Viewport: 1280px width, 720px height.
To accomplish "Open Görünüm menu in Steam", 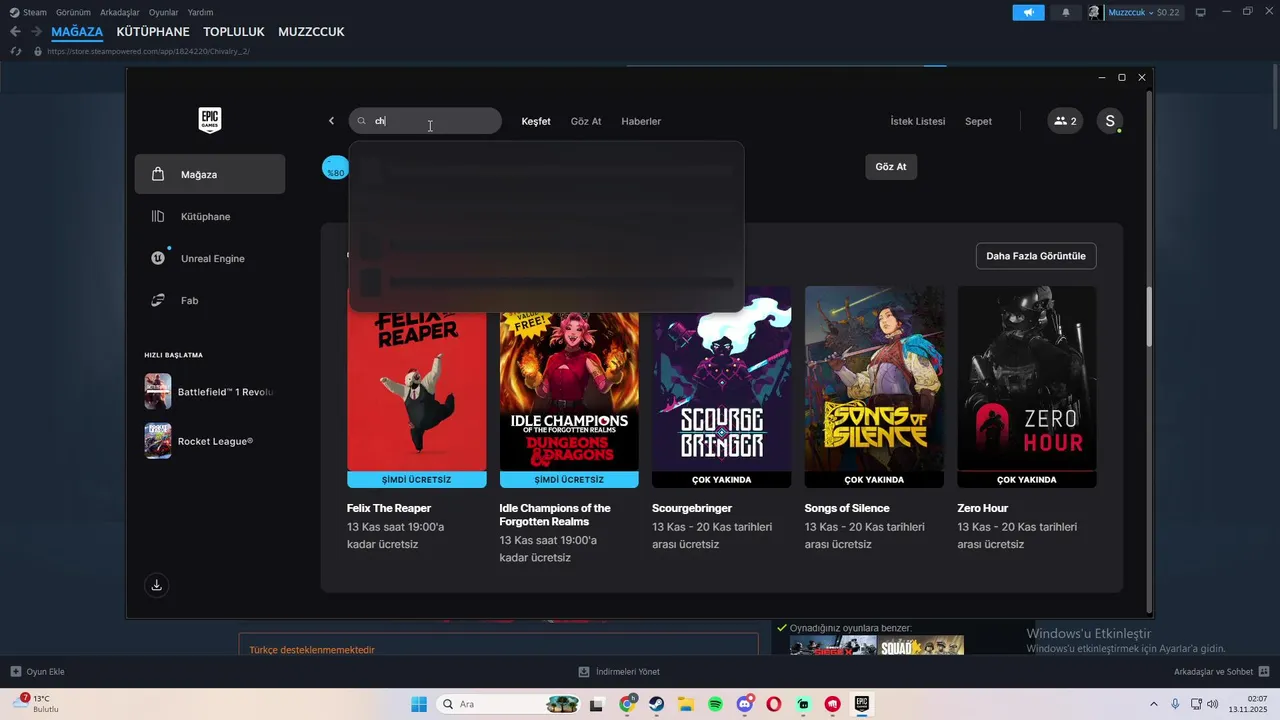I will (73, 13).
